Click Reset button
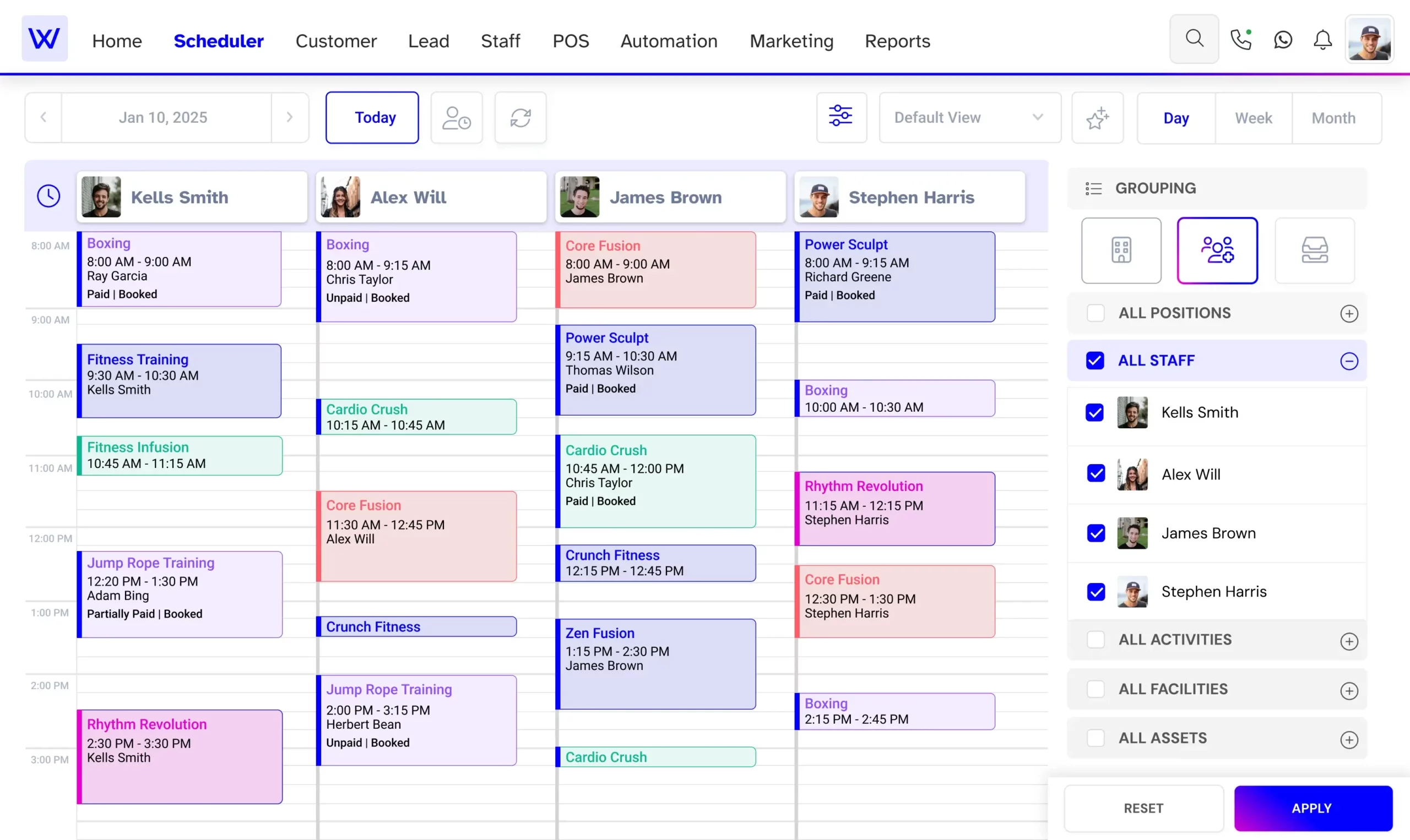The height and width of the screenshot is (840, 1410). 1143,808
